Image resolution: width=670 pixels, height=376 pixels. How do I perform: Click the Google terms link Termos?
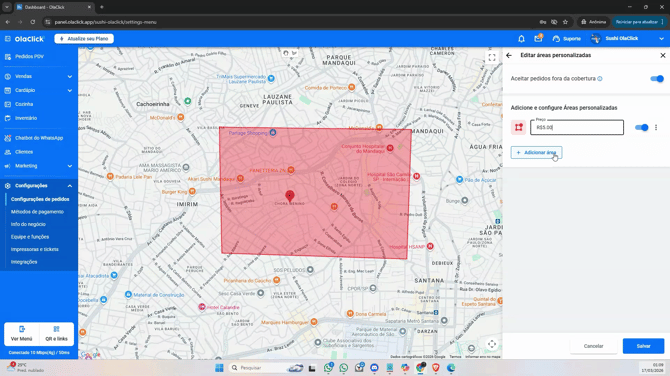(x=455, y=357)
